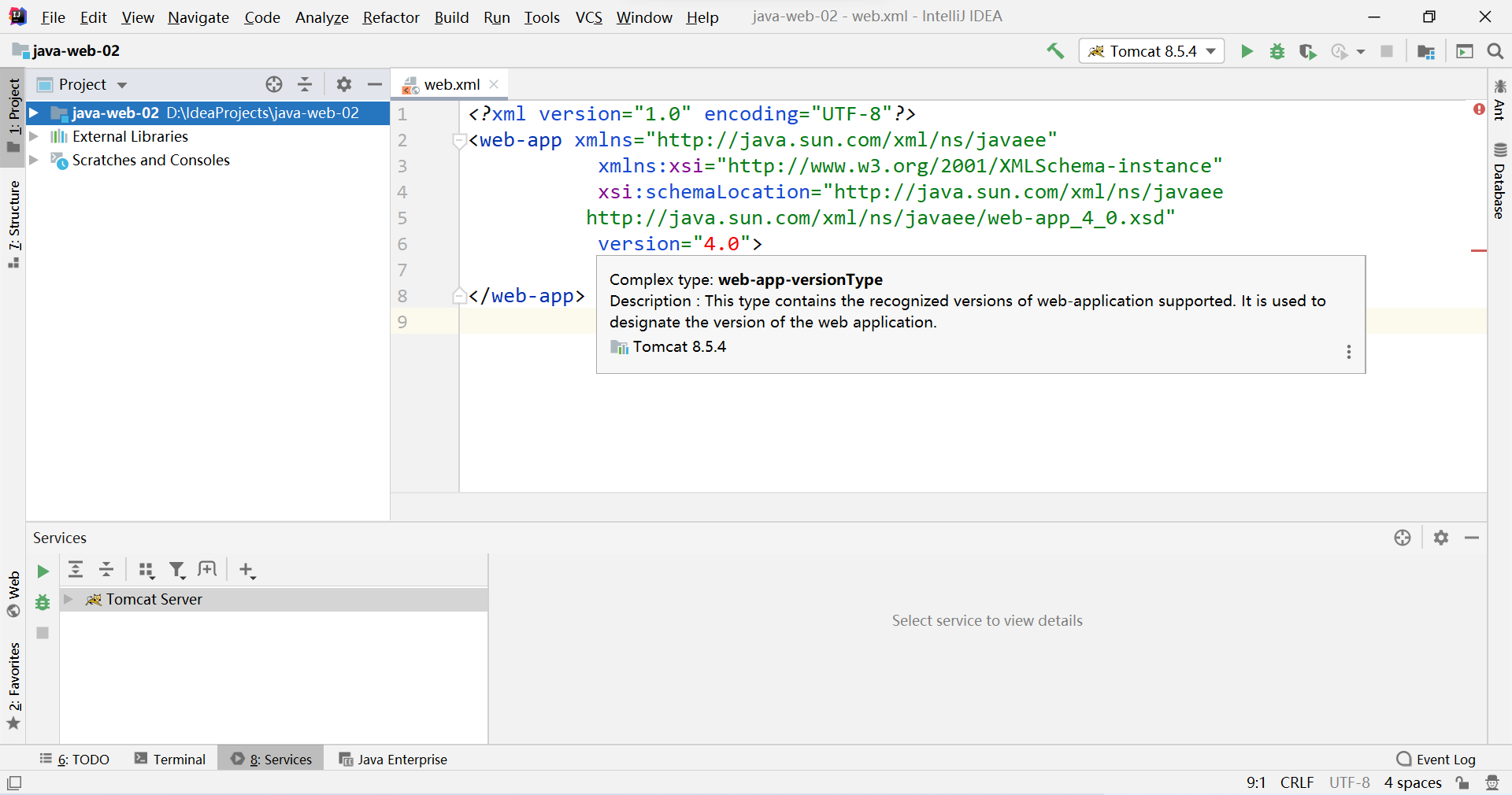Open the Structure side panel
1512x795 pixels.
[13, 224]
